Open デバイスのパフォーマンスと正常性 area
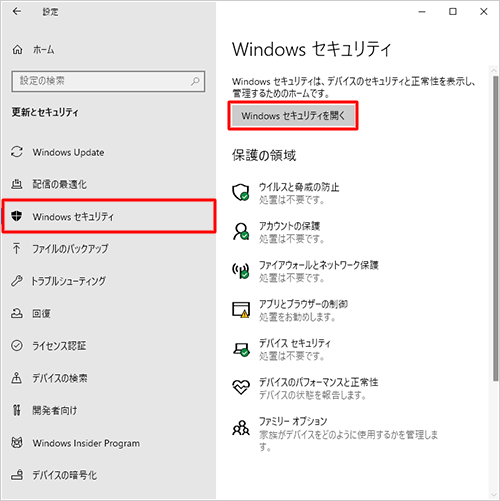Viewport: 500px width, 501px height. 305,388
